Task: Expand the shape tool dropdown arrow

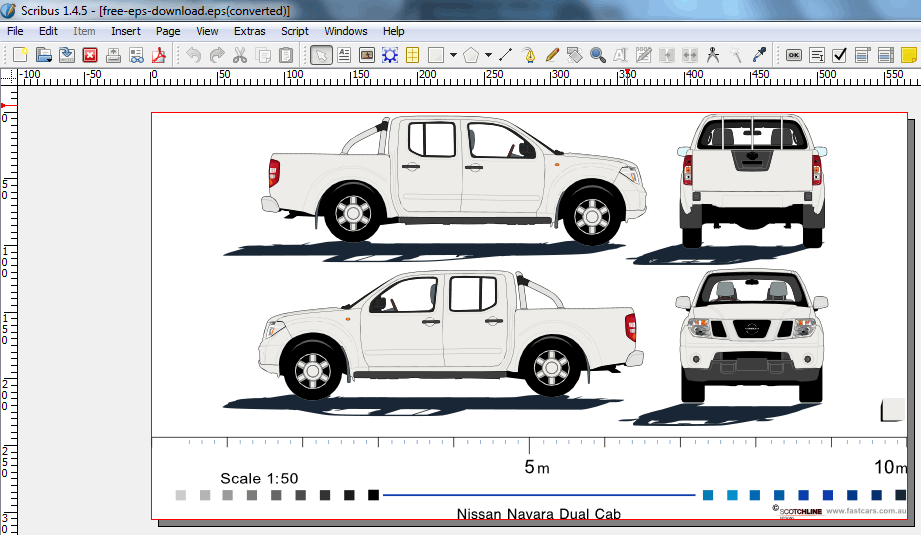Action: coord(453,55)
